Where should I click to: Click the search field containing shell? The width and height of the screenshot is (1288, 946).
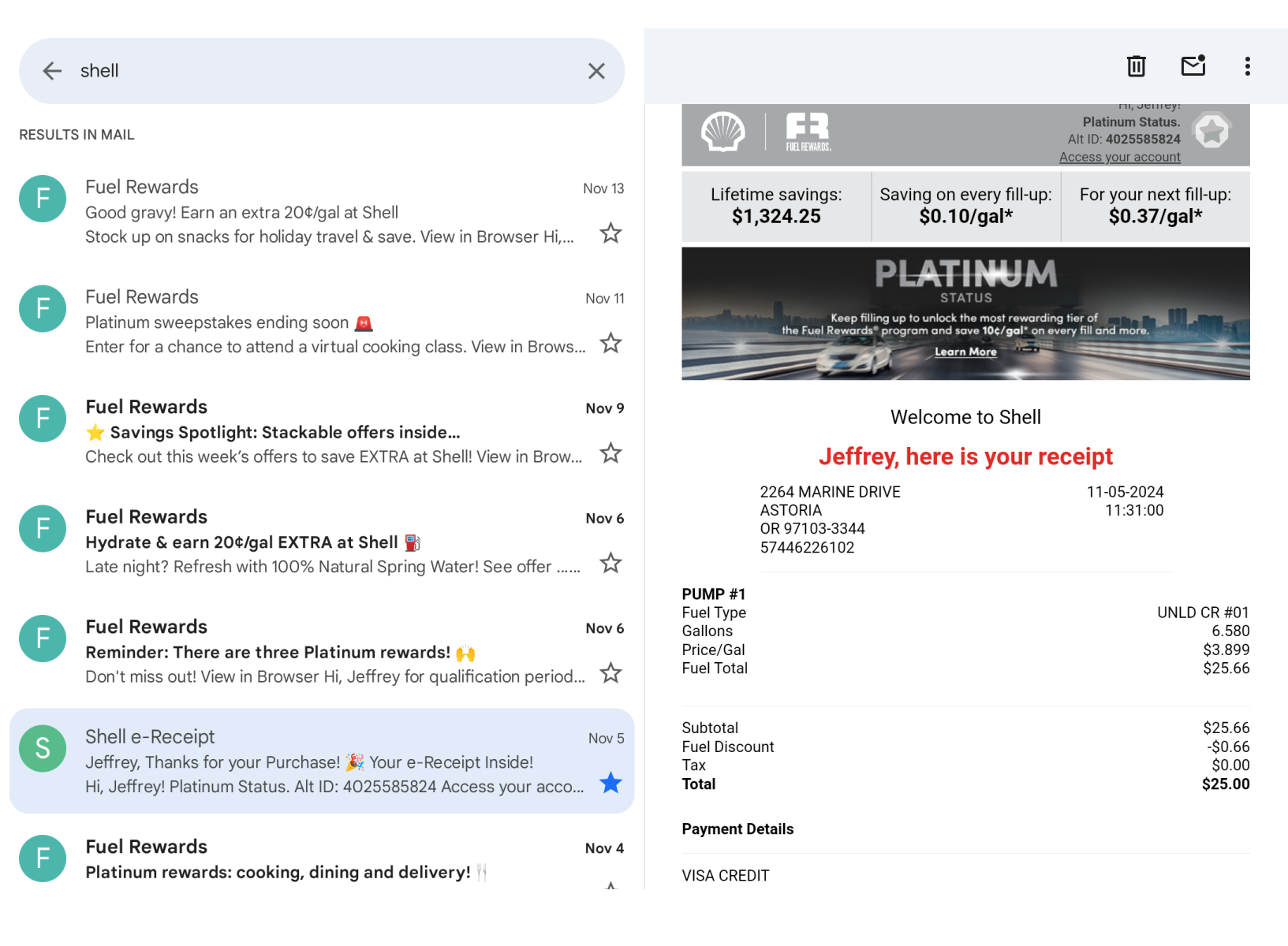315,71
